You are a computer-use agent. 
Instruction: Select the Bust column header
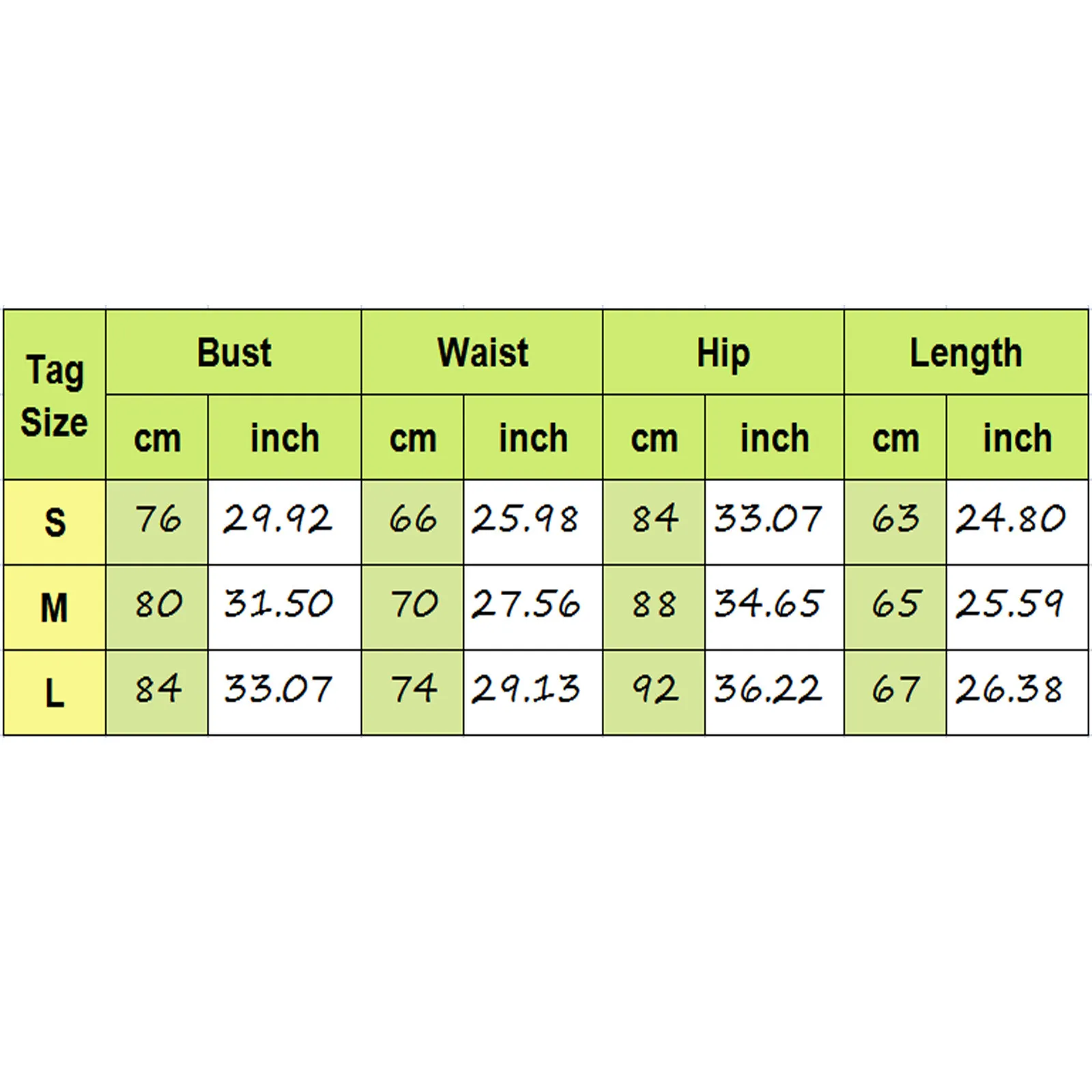coord(233,352)
